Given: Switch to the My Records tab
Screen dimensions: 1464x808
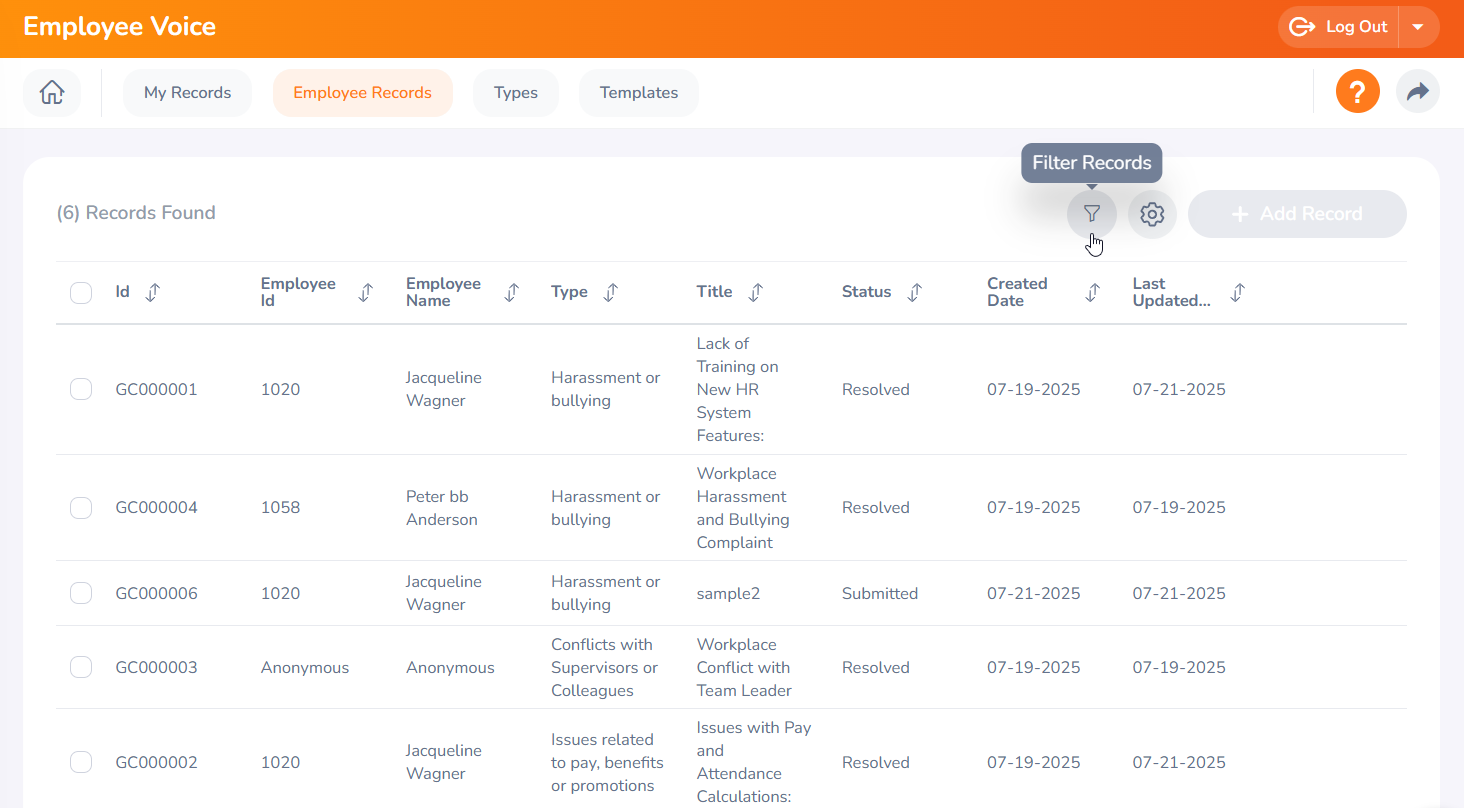Looking at the screenshot, I should pos(187,93).
